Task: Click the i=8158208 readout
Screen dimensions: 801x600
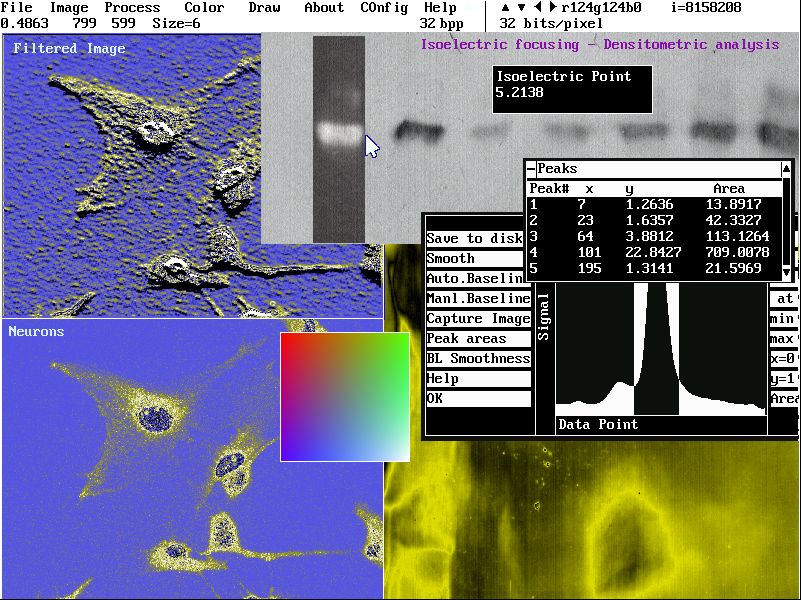Action: [706, 8]
